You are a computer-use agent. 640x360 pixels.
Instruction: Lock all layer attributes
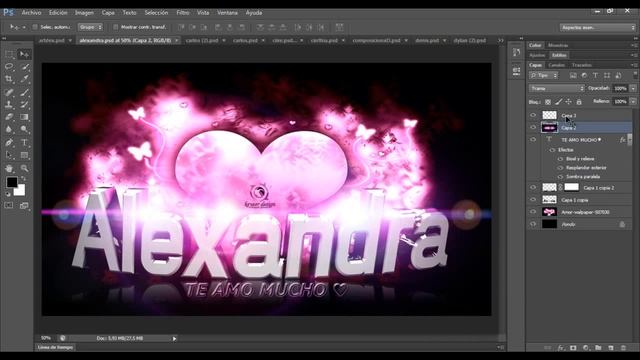579,102
